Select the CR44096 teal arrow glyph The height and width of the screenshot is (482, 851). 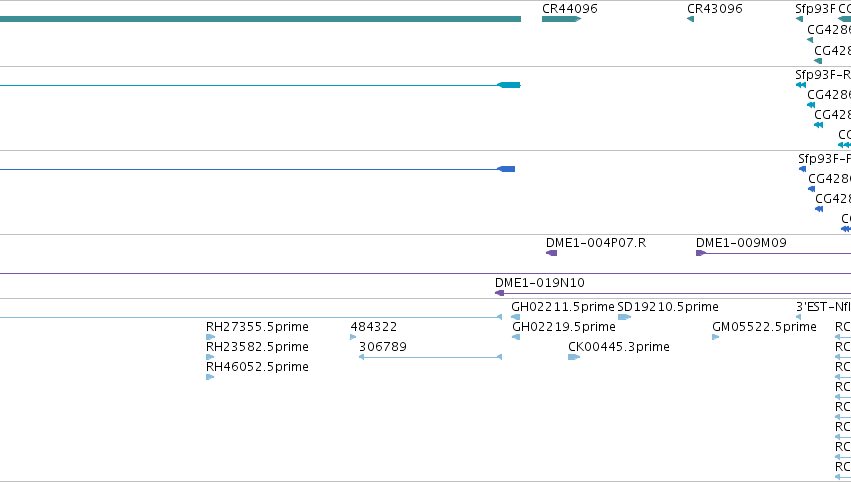561,19
